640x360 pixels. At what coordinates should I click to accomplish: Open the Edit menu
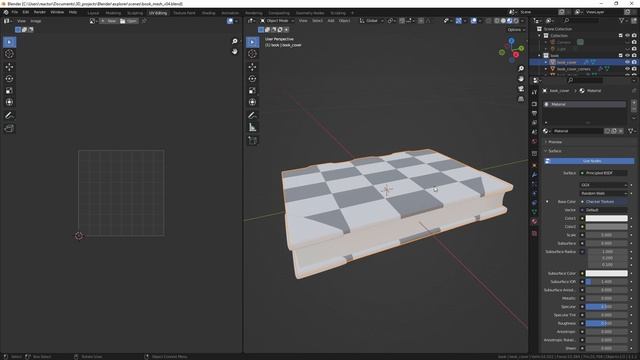[26, 12]
